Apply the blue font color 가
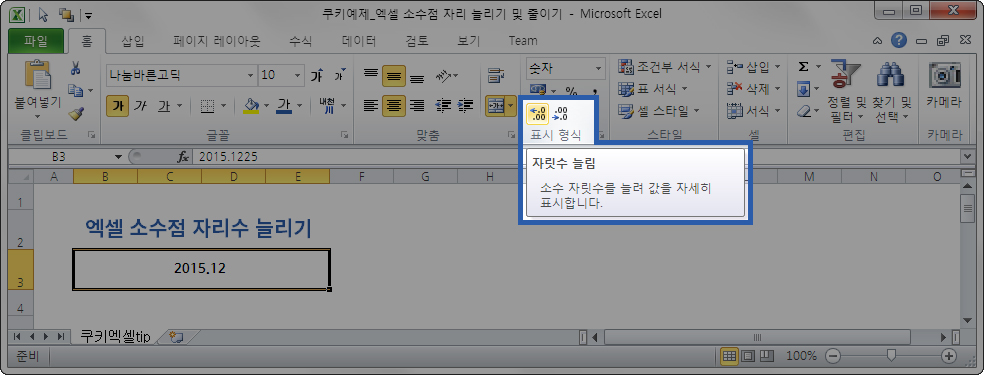 284,107
